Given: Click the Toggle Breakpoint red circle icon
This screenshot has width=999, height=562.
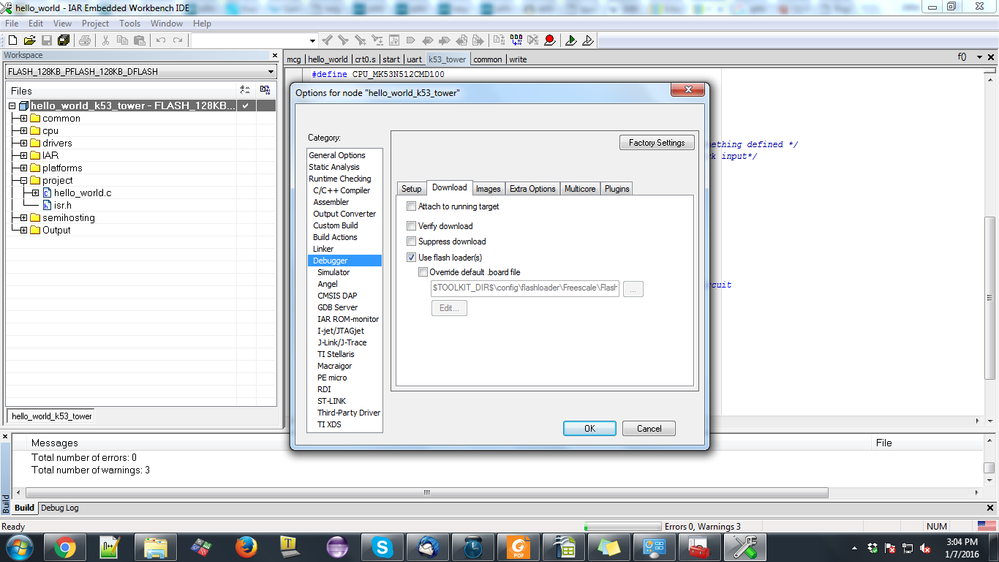Looking at the screenshot, I should tap(550, 40).
